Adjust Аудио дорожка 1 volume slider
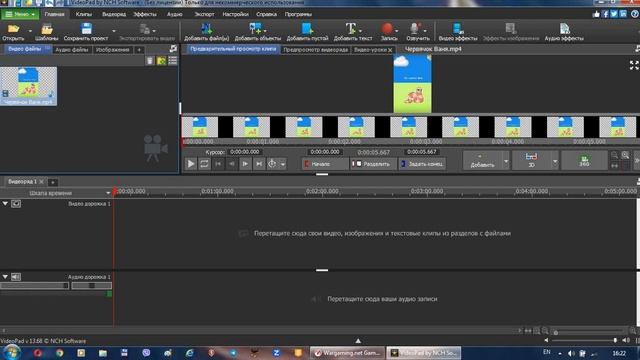This screenshot has width=640, height=360. [35, 286]
